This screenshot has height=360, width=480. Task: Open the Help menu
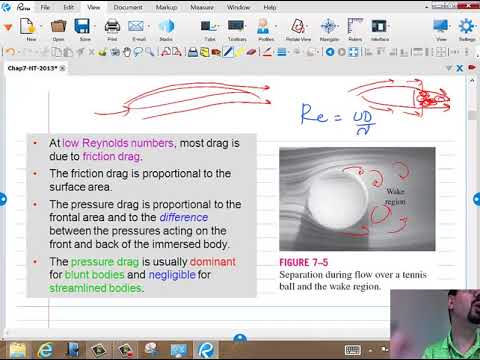[x=270, y=7]
